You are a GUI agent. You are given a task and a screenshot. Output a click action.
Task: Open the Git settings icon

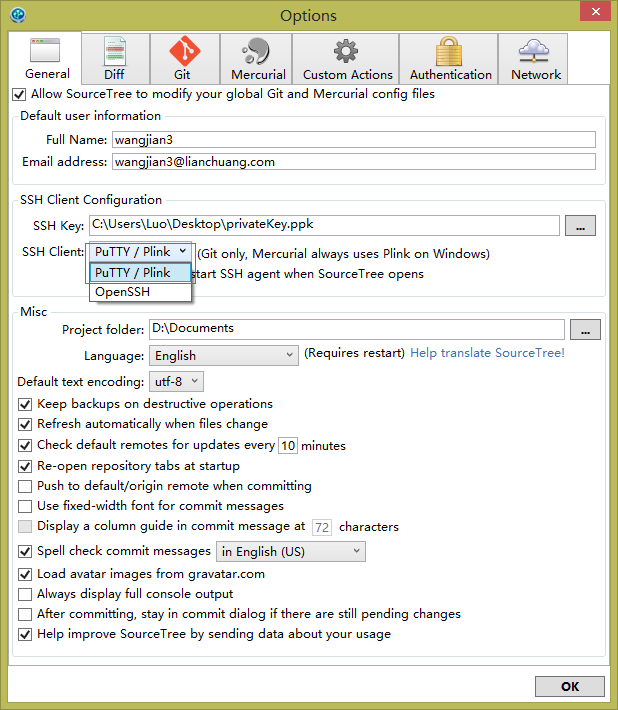pyautogui.click(x=185, y=51)
